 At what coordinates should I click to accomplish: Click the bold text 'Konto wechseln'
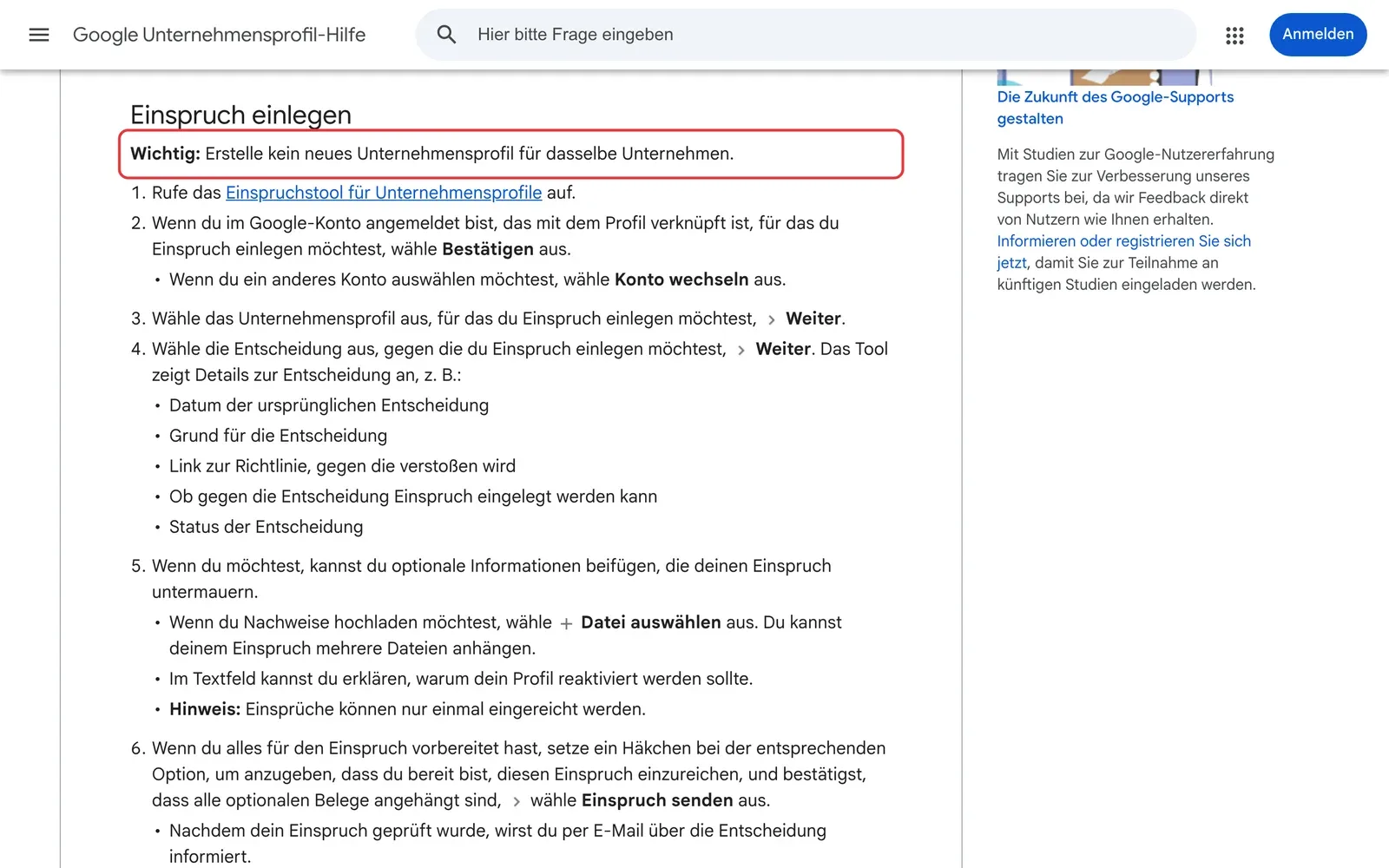(681, 279)
